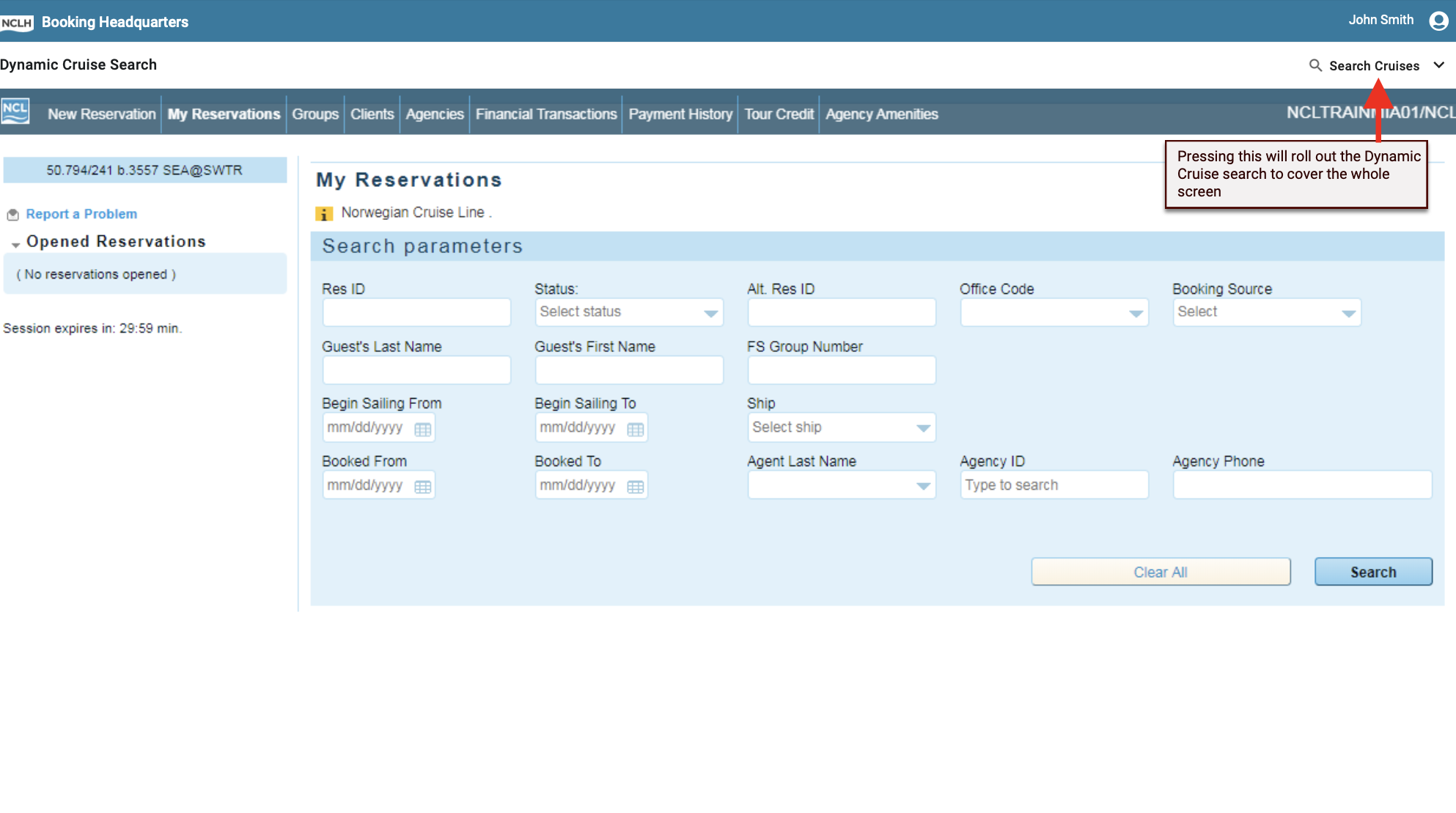Open Booked From calendar icon

423,487
